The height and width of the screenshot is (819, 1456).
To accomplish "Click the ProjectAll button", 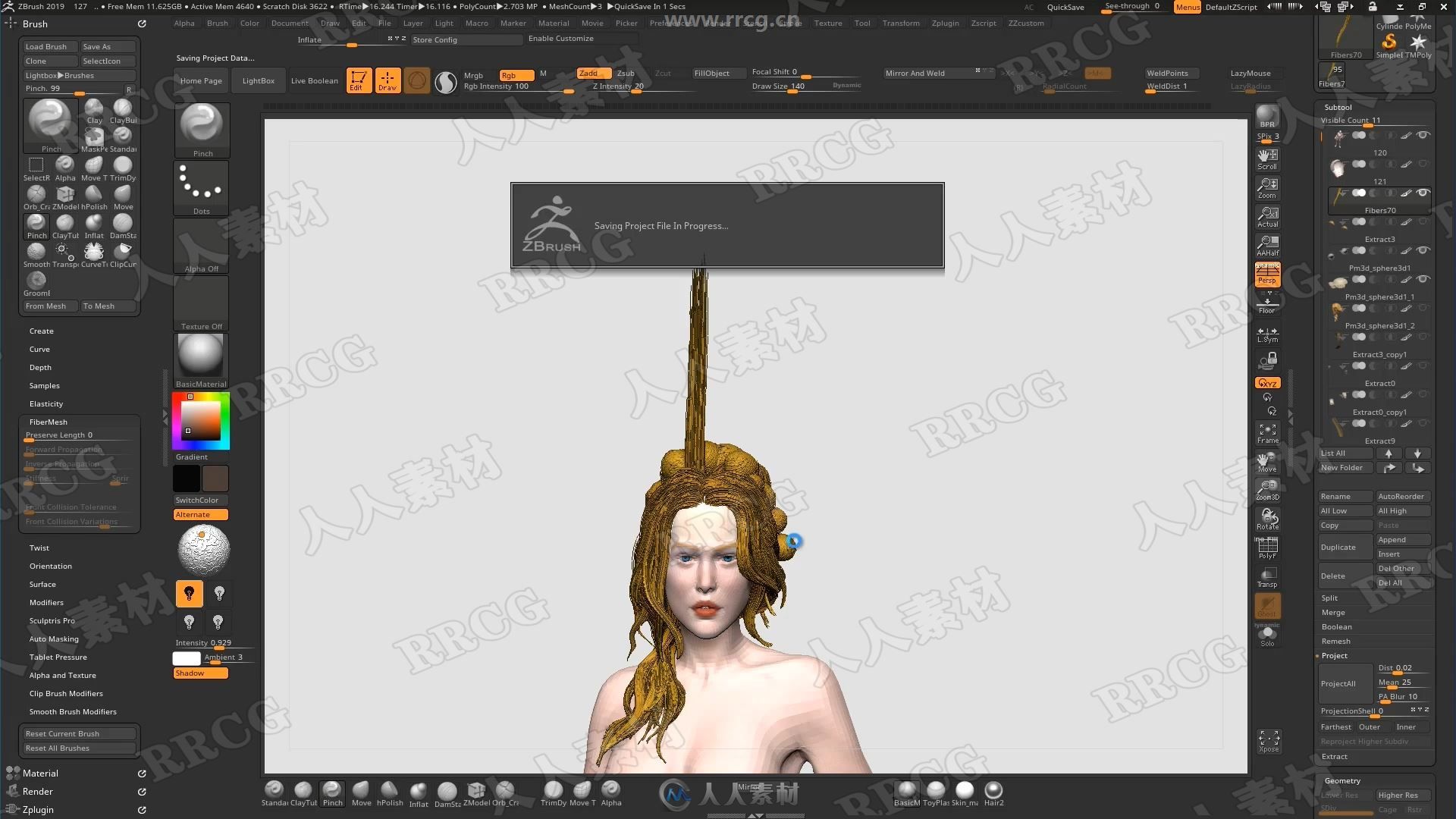I will pos(1345,683).
